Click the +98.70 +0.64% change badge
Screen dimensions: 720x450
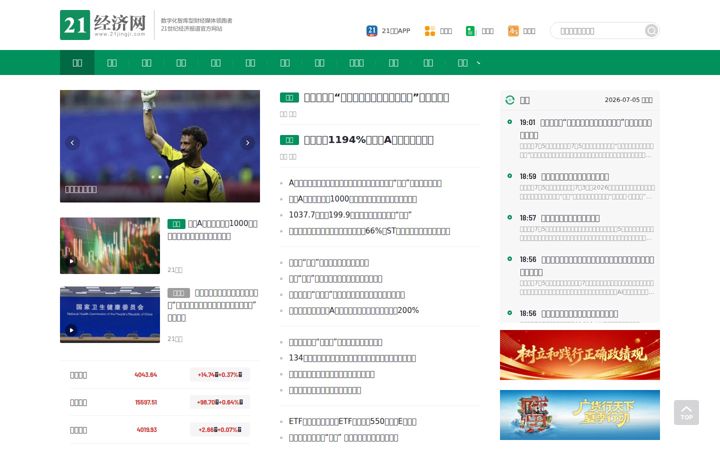[x=220, y=402]
